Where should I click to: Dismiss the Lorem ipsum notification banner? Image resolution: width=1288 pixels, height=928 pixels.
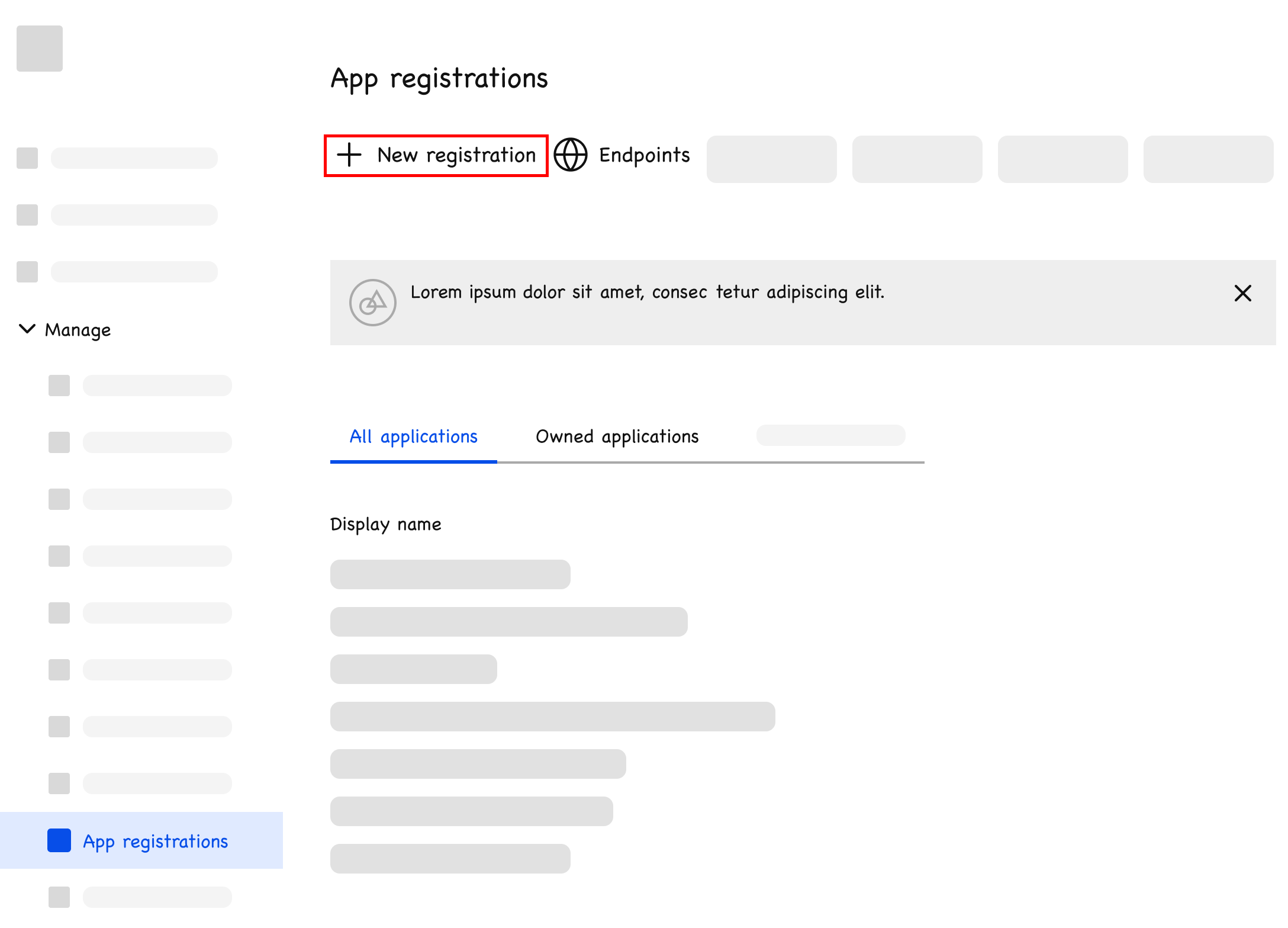[x=1242, y=293]
